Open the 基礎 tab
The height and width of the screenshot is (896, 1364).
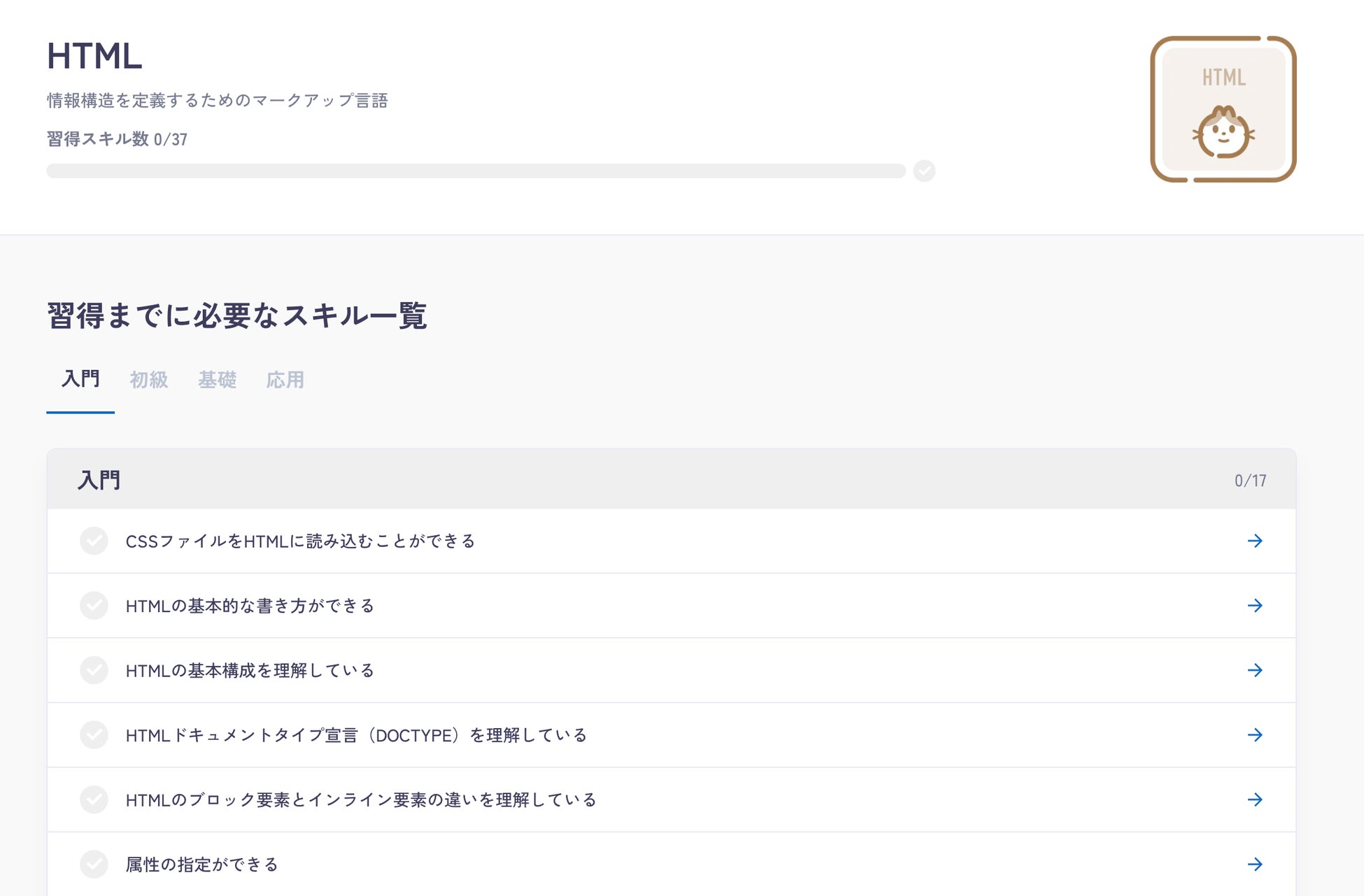coord(217,379)
